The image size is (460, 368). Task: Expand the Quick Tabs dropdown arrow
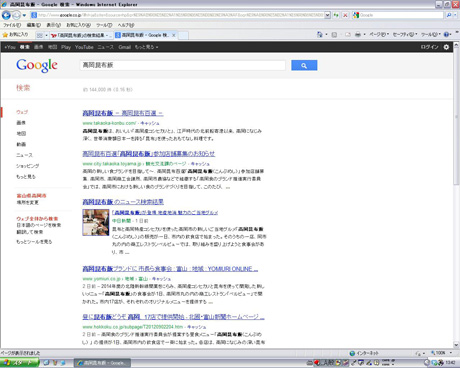coord(46,35)
